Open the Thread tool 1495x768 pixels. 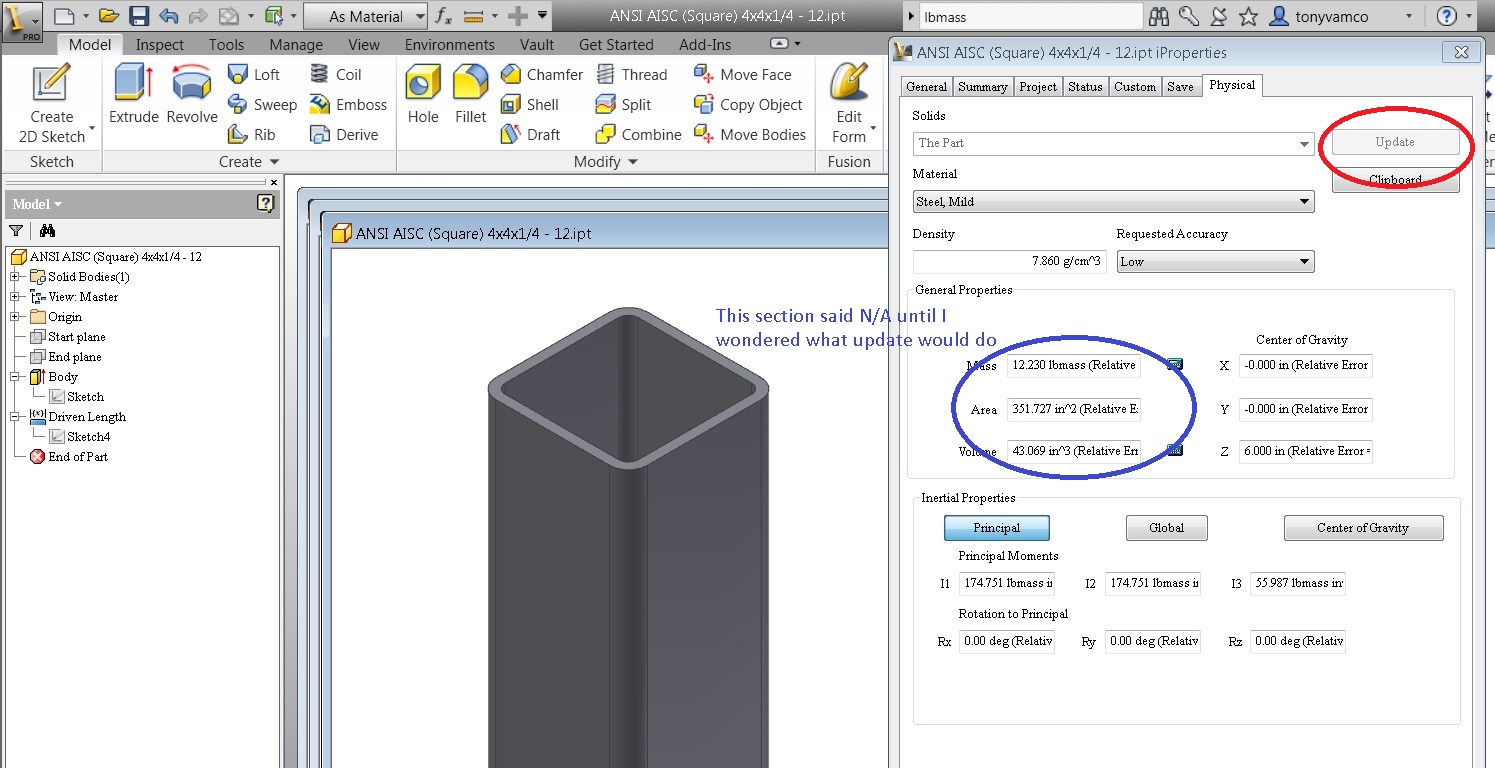coord(632,74)
